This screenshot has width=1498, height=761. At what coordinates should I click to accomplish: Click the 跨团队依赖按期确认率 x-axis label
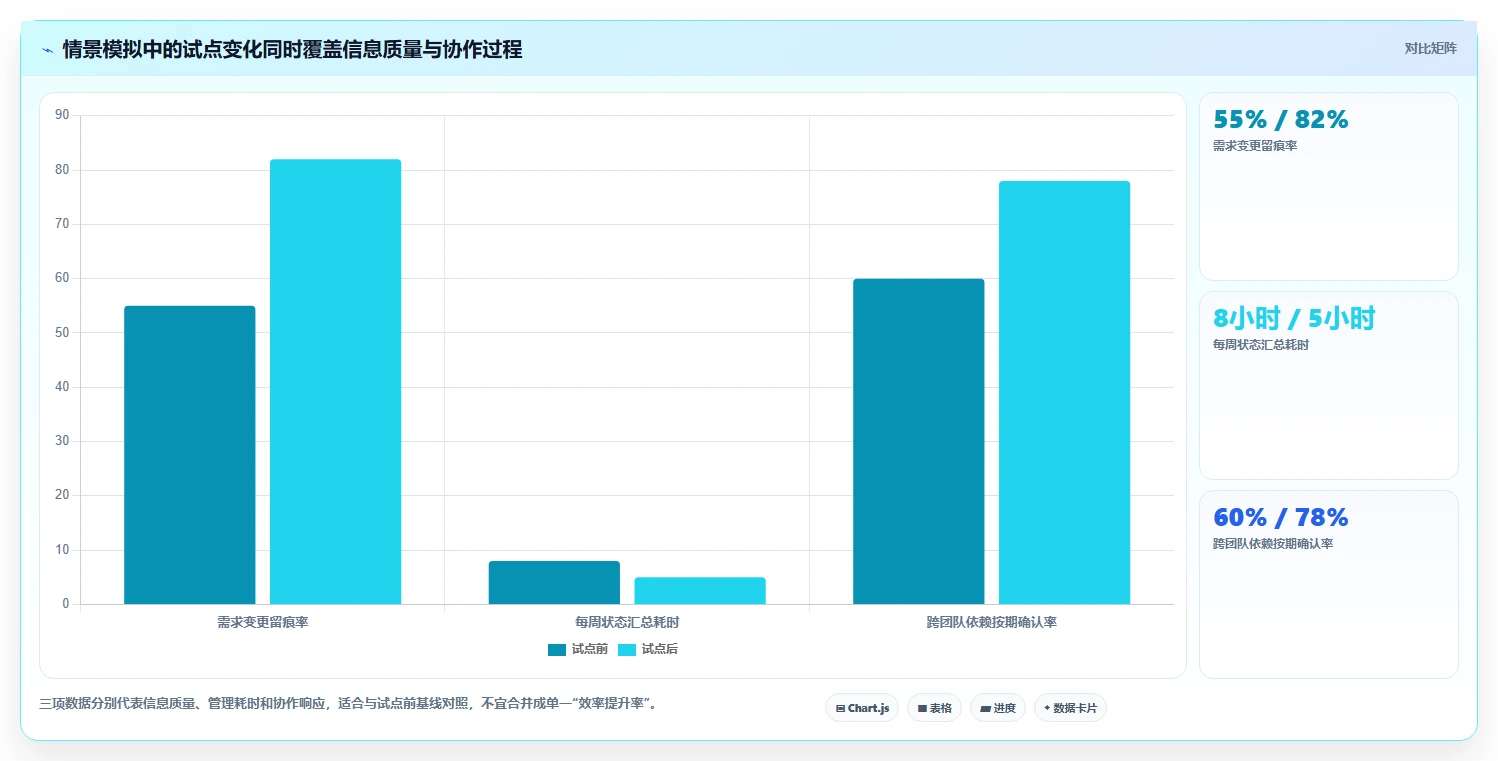coord(992,622)
